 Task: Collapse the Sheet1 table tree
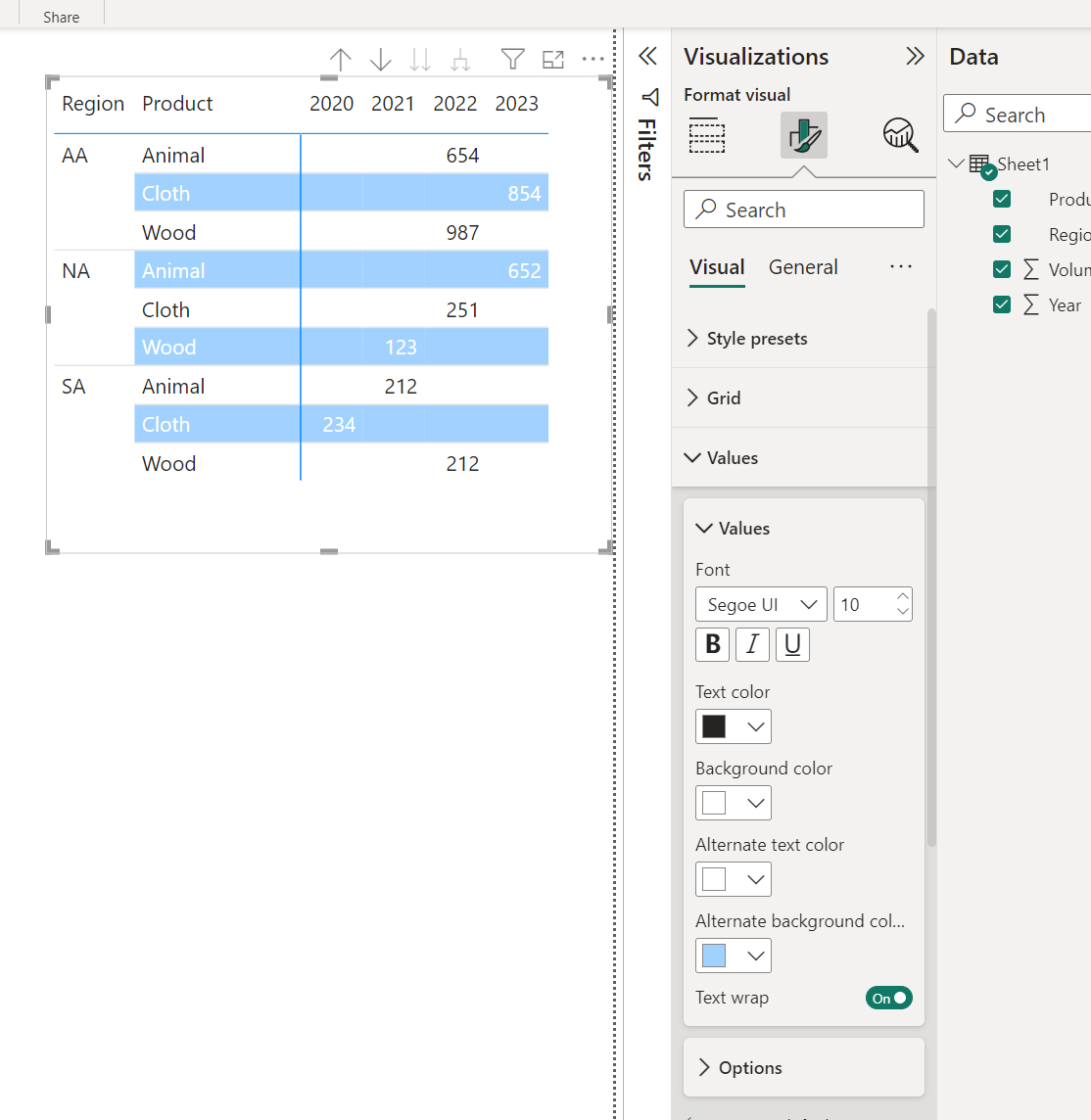956,163
